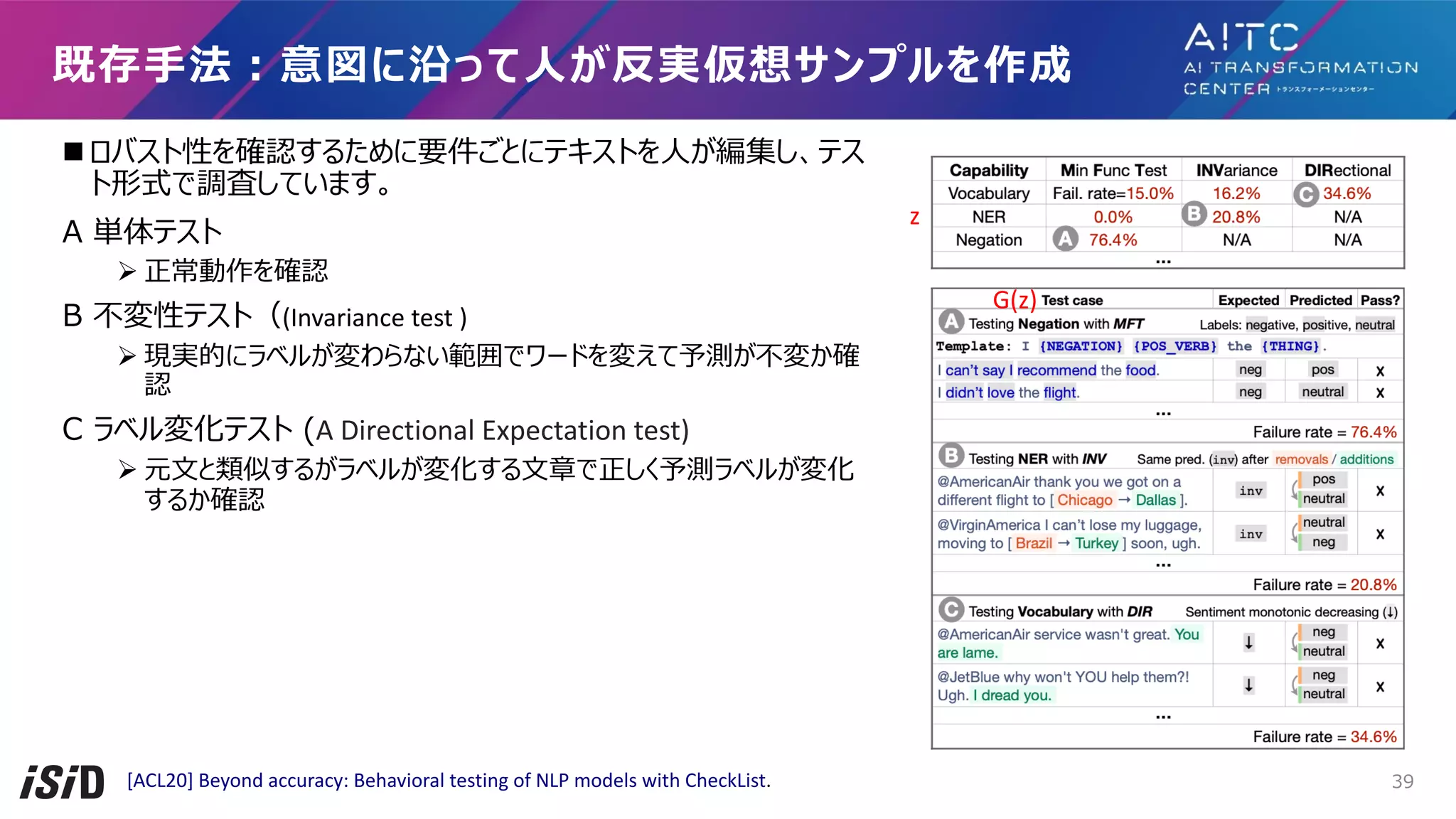Click the 'Turkey' addition highlight
1456x819 pixels.
pyautogui.click(x=1097, y=543)
